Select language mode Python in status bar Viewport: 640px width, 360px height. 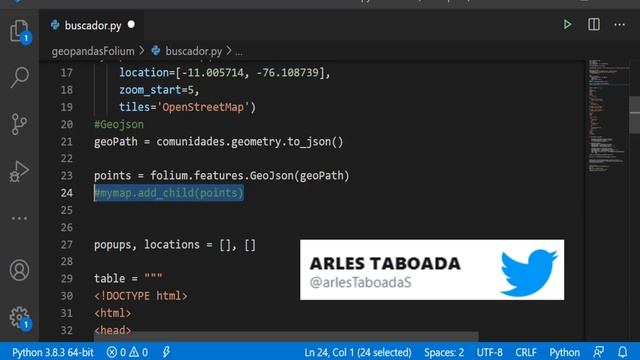pos(564,352)
